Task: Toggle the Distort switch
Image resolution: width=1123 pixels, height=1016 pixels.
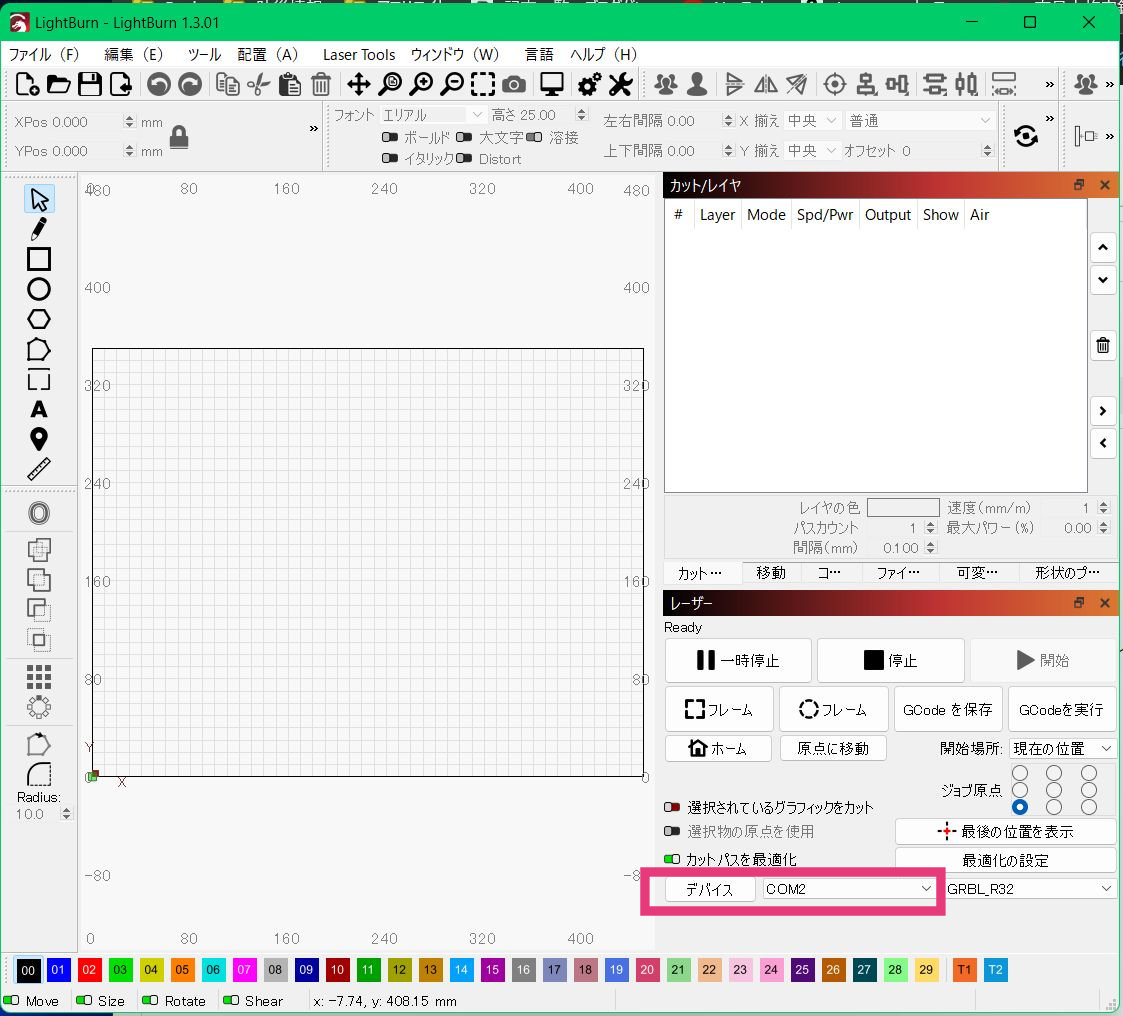Action: tap(464, 158)
